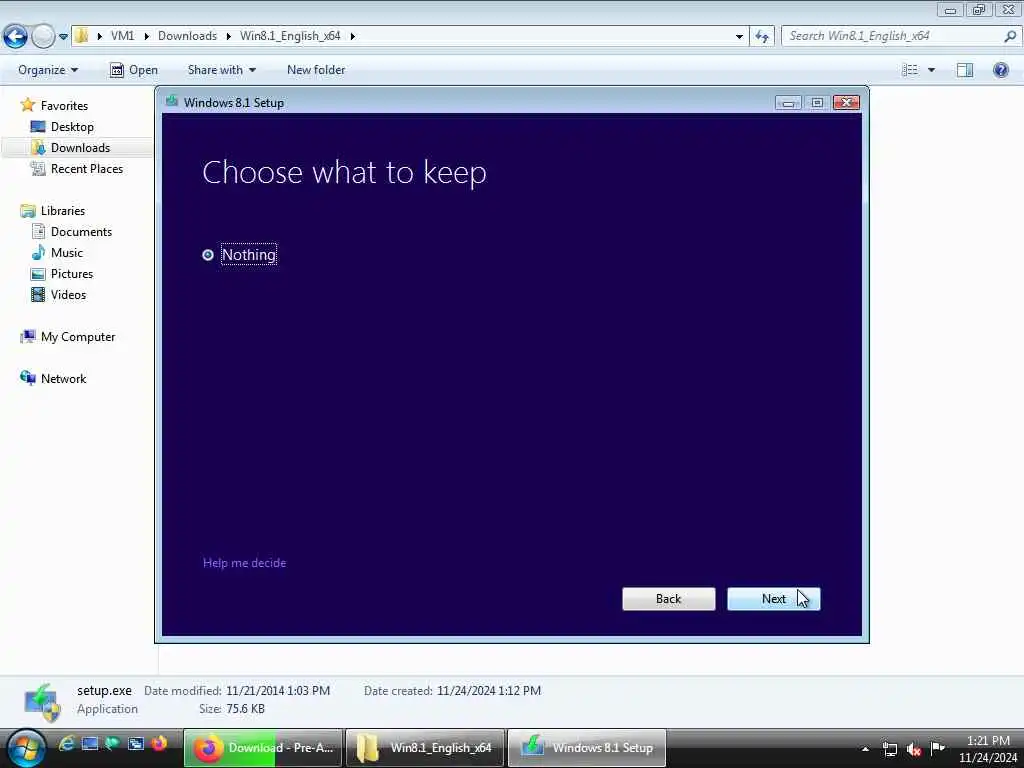This screenshot has width=1024, height=768.
Task: Select Music library
Action: [57, 253]
